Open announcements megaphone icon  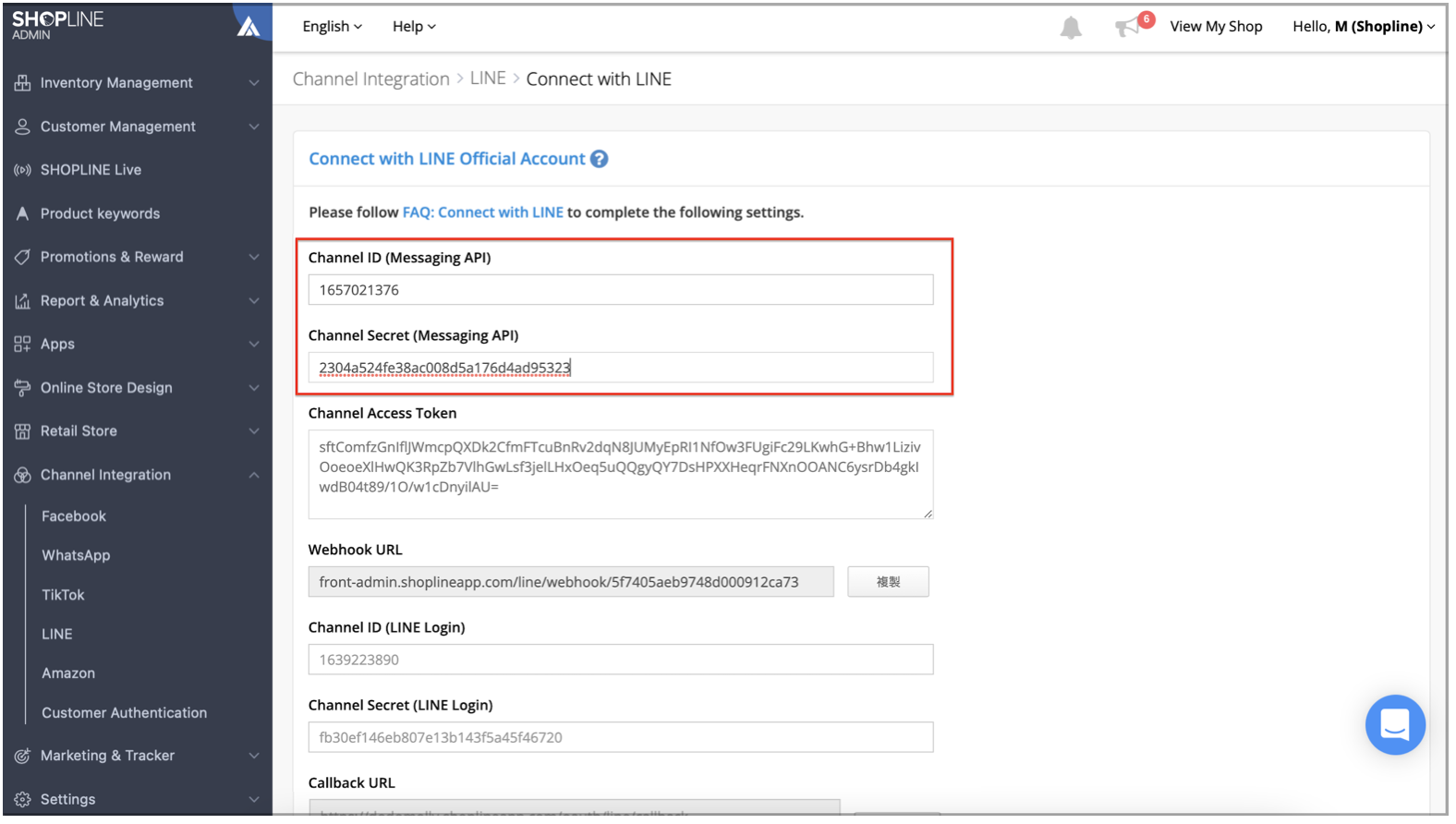(x=1129, y=27)
